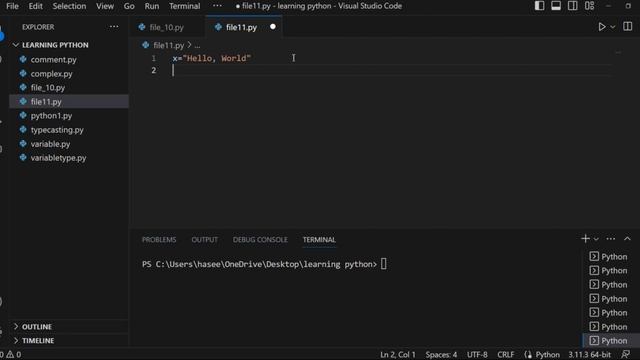Select file11.py editor tab
The width and height of the screenshot is (640, 360).
241,27
